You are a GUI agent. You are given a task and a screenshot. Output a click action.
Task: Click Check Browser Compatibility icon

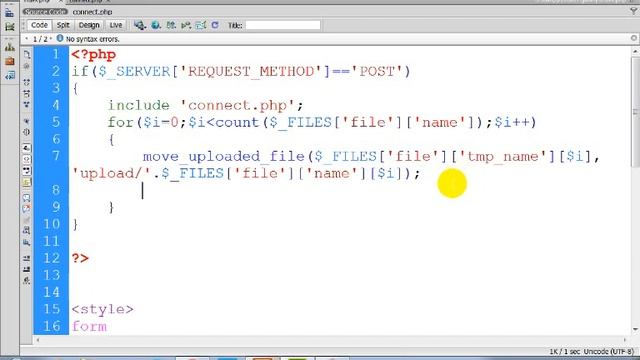pyautogui.click(x=200, y=25)
